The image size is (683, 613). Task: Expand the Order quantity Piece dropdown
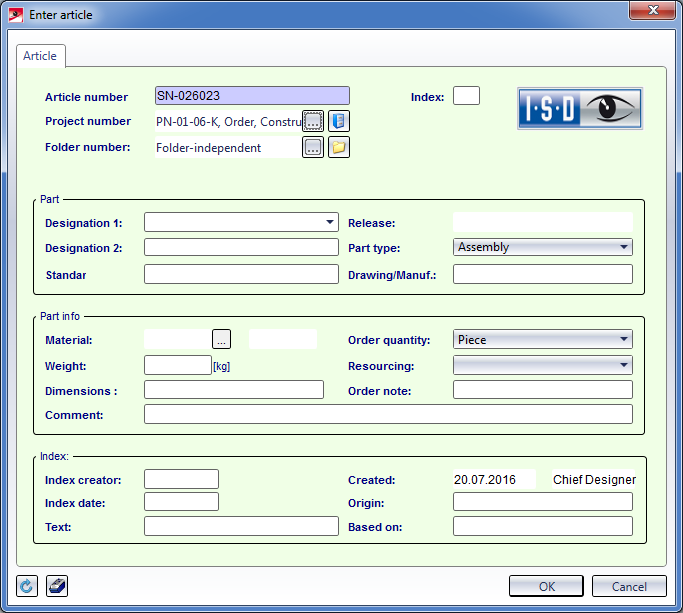pos(624,340)
